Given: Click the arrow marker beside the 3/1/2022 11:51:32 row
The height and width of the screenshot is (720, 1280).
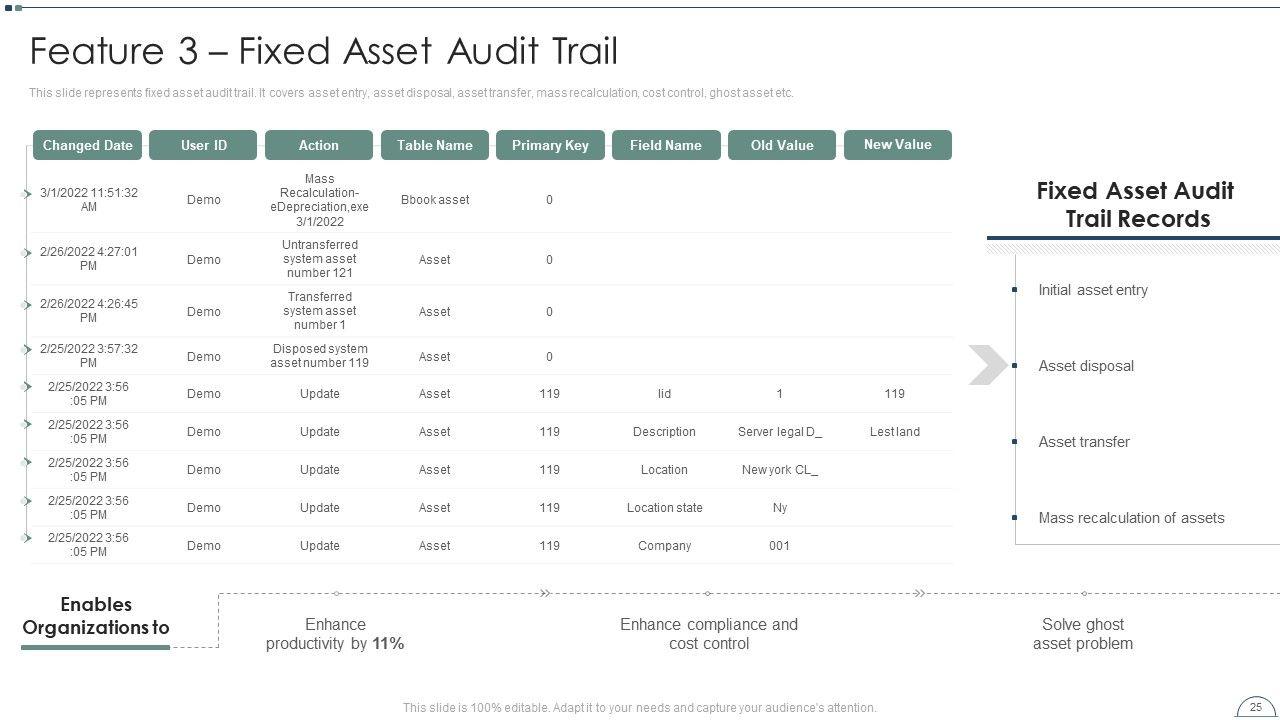Looking at the screenshot, I should (x=27, y=194).
